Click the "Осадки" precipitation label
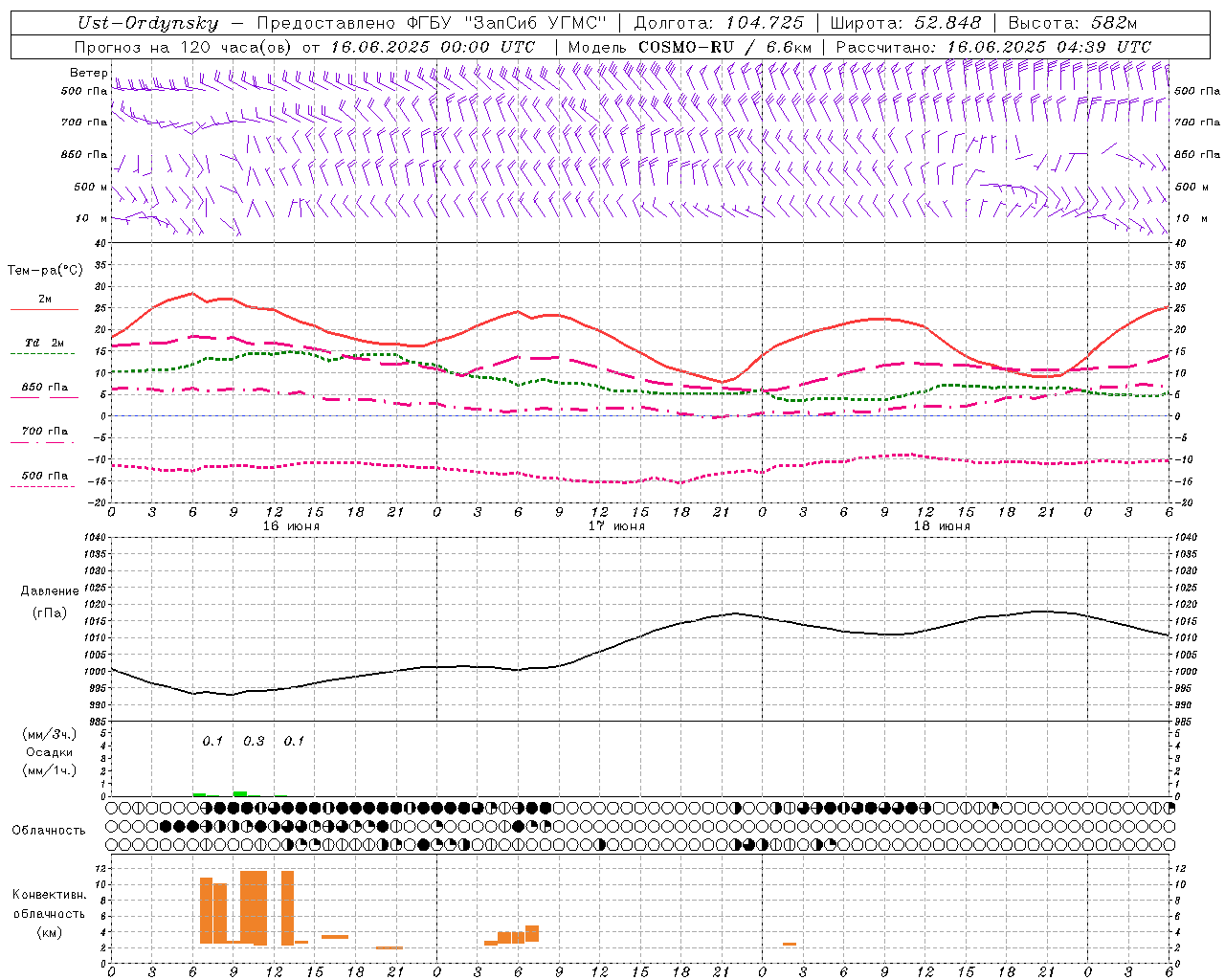Viewport: 1225px width, 980px height. click(50, 752)
